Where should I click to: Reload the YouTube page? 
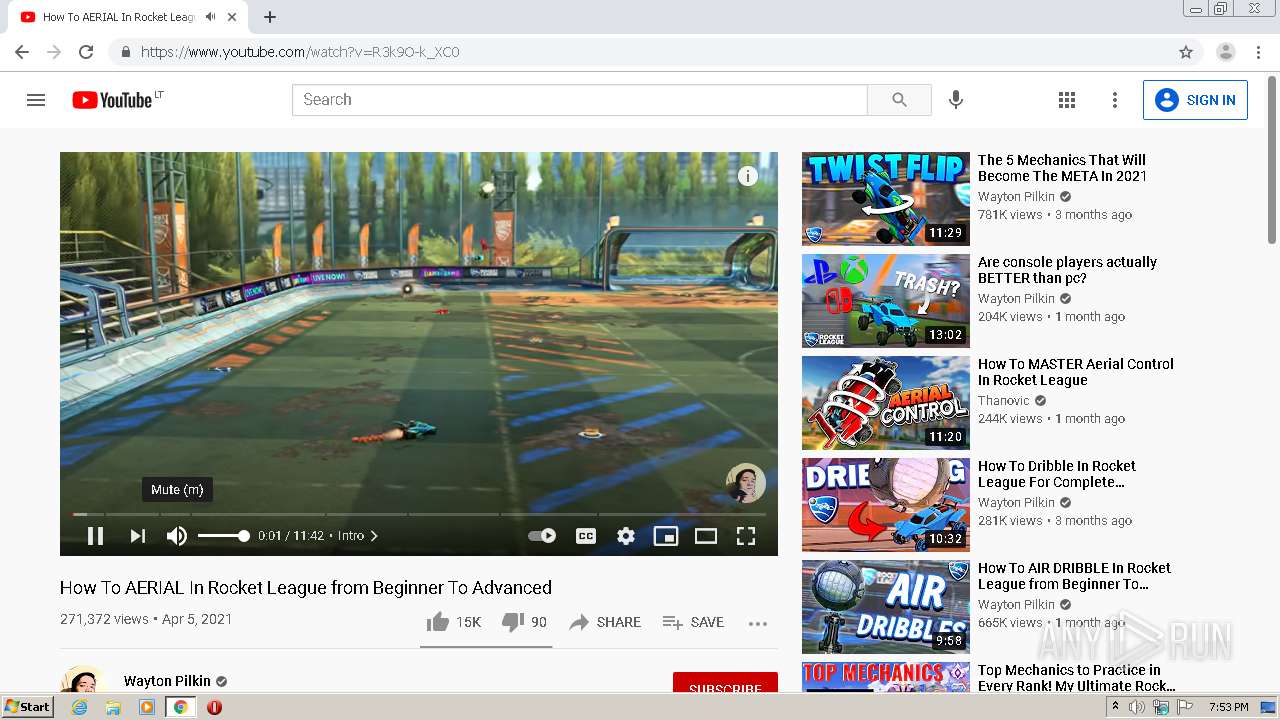pos(86,52)
